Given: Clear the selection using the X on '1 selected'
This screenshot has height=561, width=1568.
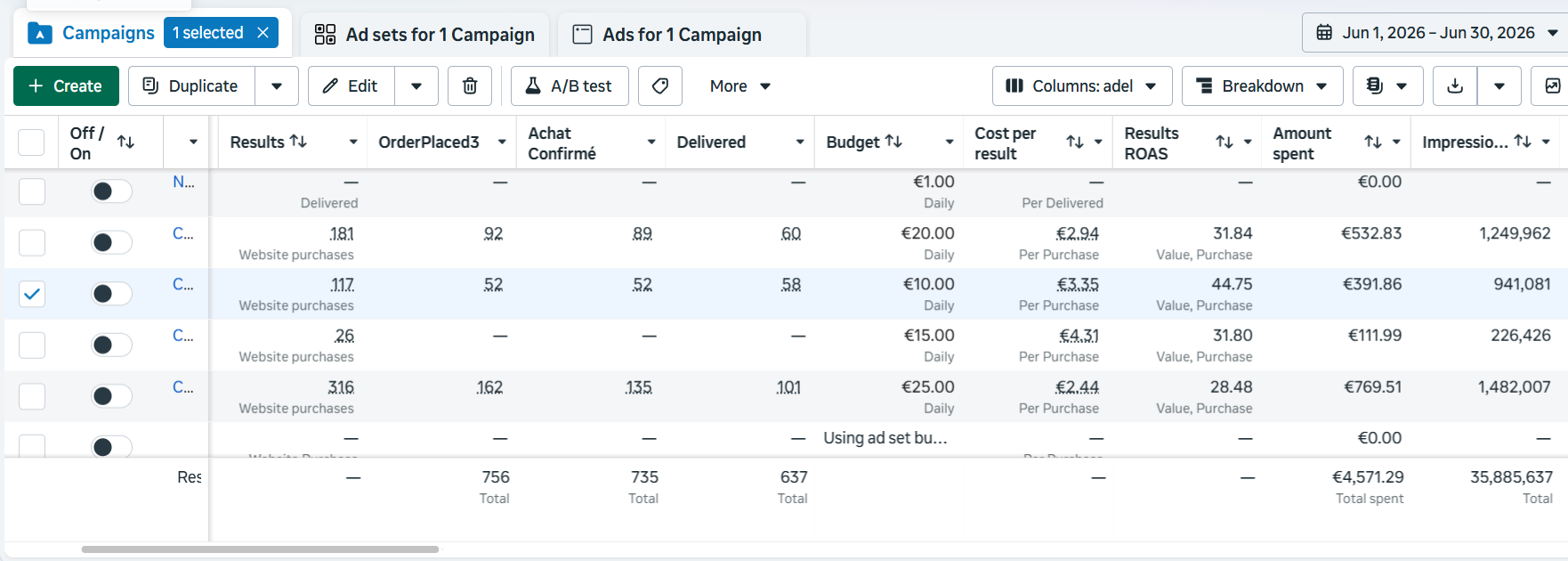Looking at the screenshot, I should point(263,33).
